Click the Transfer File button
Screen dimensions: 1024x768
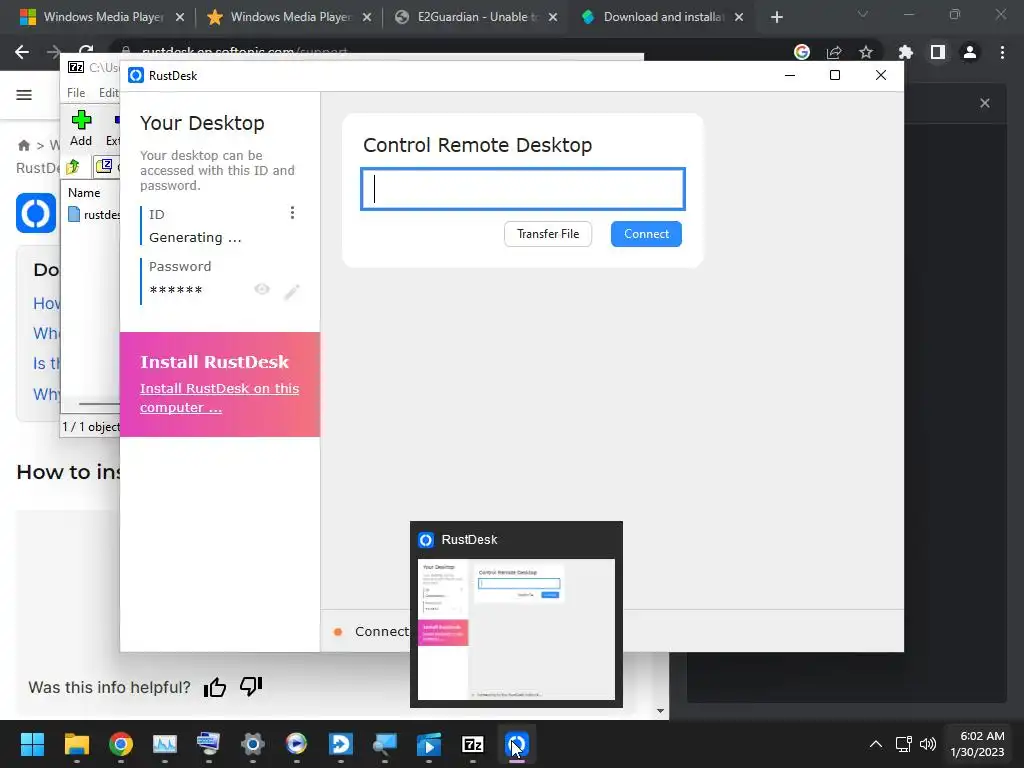click(x=548, y=234)
